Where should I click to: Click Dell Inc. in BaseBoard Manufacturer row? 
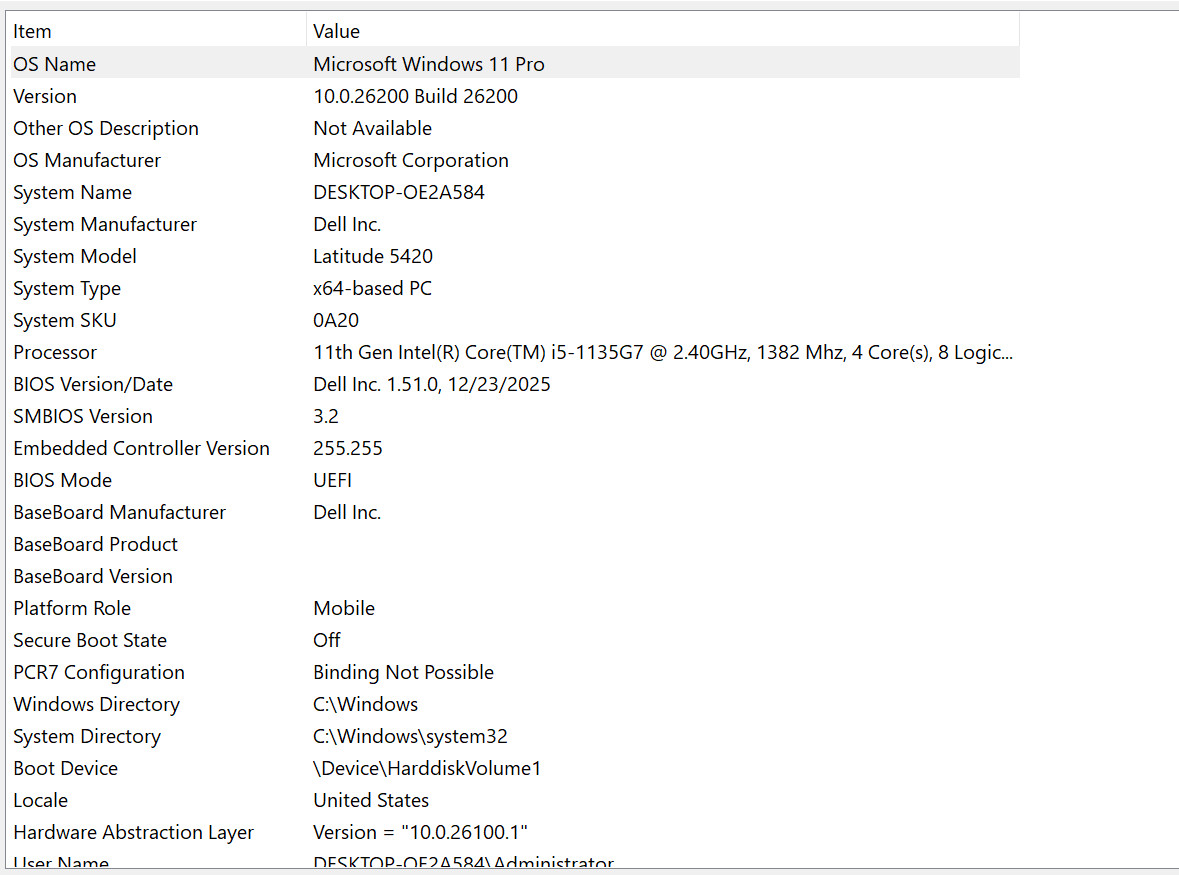click(347, 513)
